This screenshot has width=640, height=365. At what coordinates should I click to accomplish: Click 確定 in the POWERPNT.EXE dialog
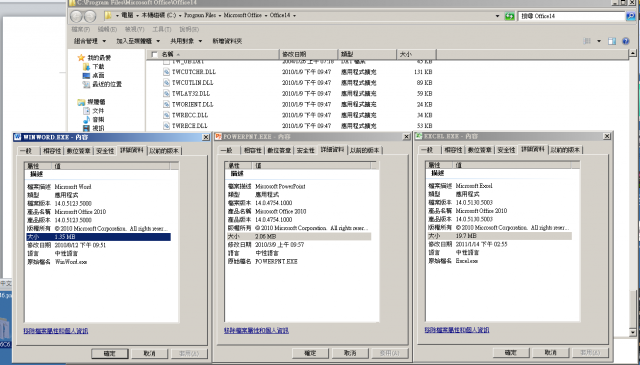310,353
